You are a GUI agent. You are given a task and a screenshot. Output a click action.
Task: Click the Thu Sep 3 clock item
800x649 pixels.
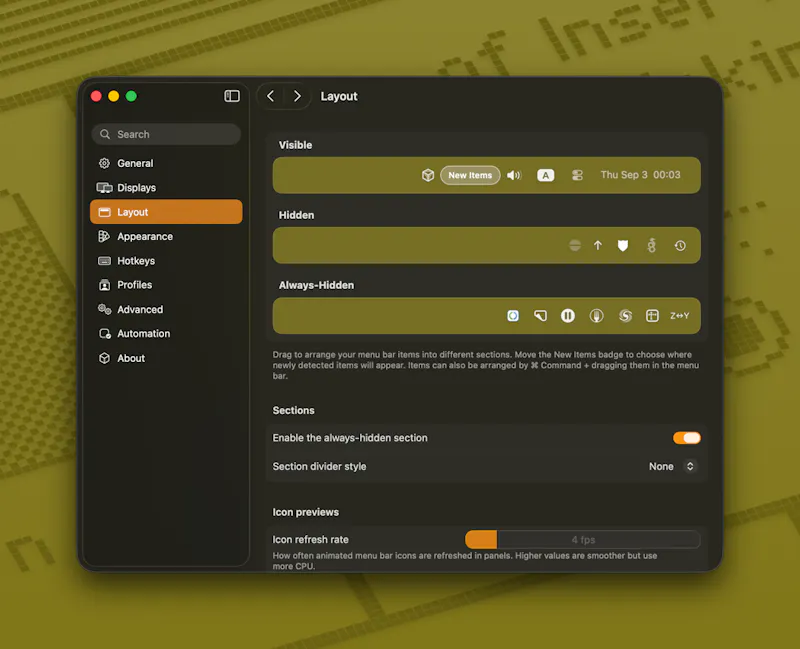pyautogui.click(x=640, y=175)
